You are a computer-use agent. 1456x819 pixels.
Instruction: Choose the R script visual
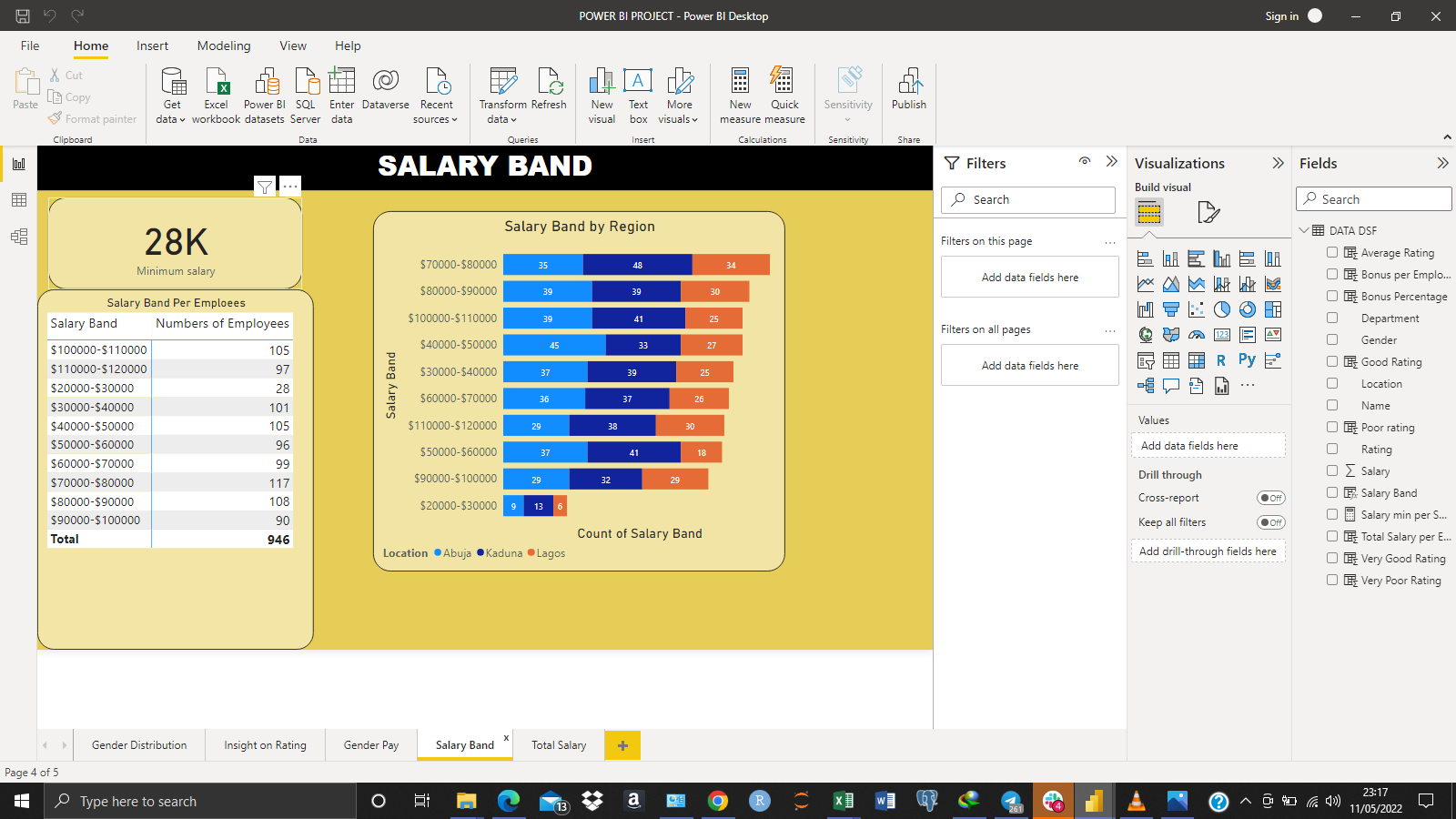tap(1221, 359)
